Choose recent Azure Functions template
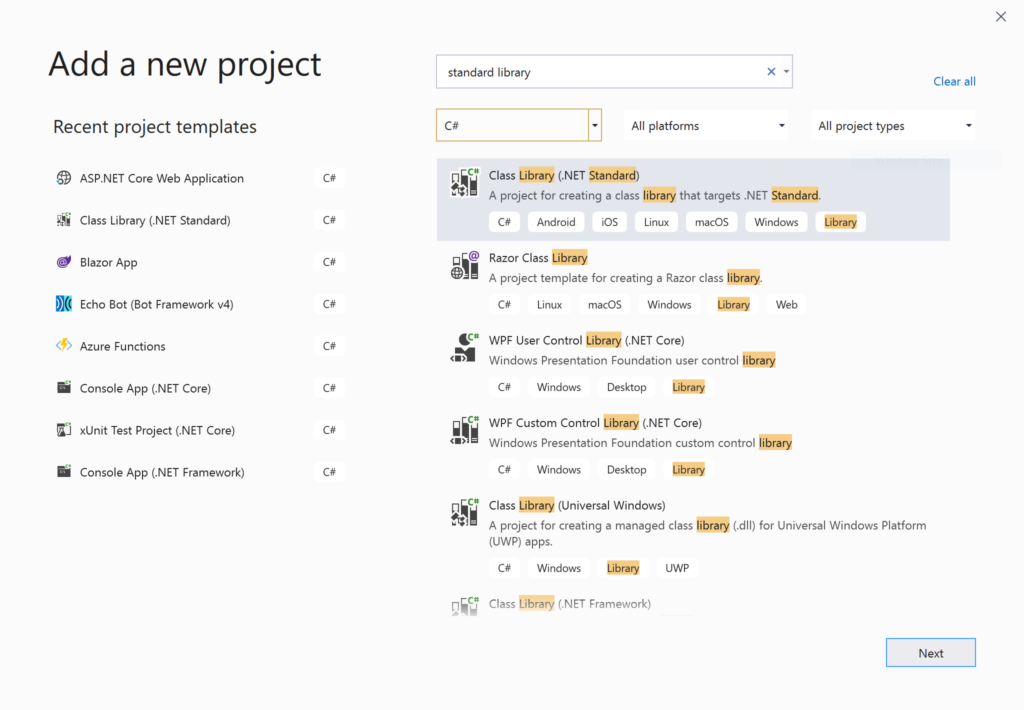The image size is (1024, 710). [199, 346]
